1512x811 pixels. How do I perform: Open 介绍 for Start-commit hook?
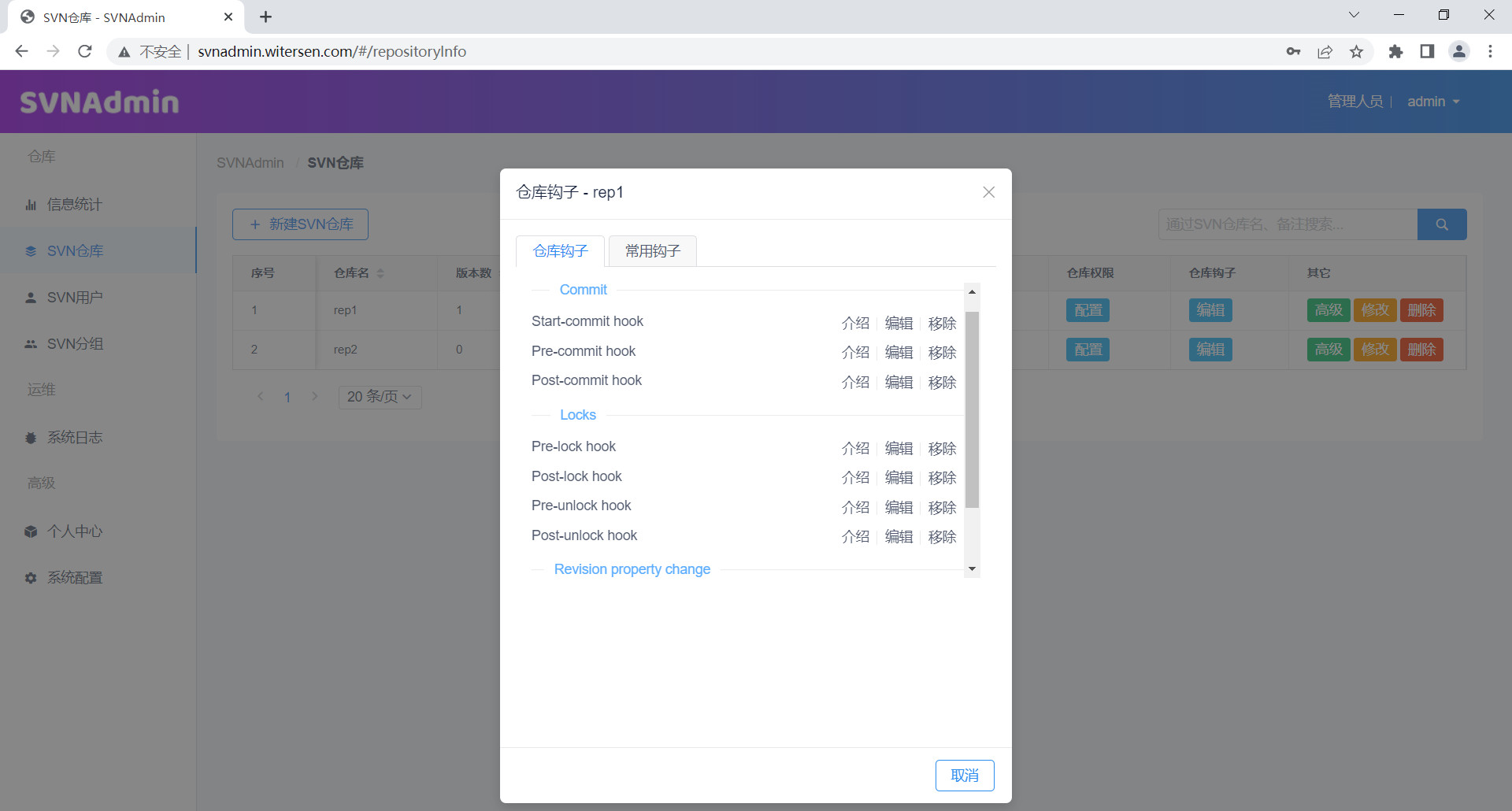tap(855, 323)
